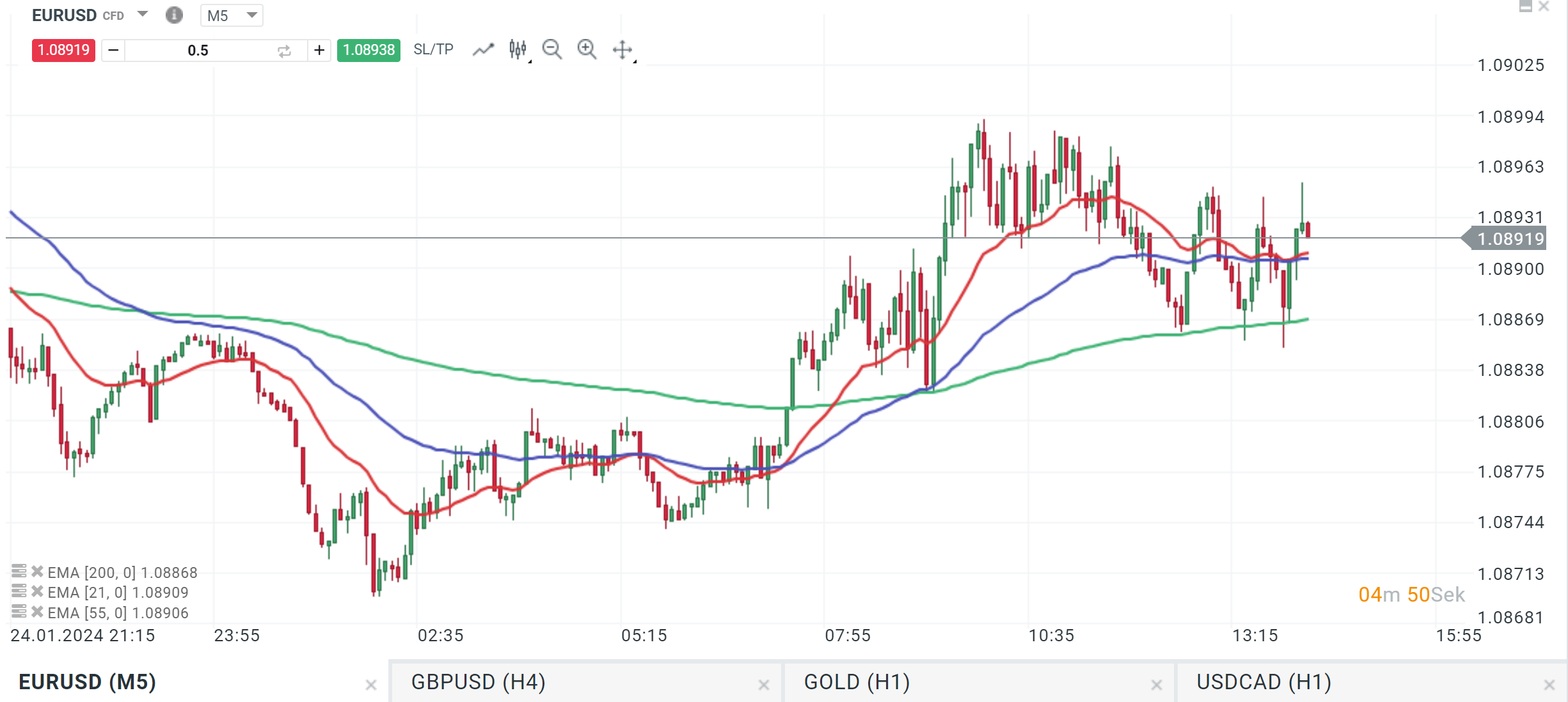Screen dimensions: 1568x702
Task: Open the candlestick chart type icon
Action: [x=518, y=49]
